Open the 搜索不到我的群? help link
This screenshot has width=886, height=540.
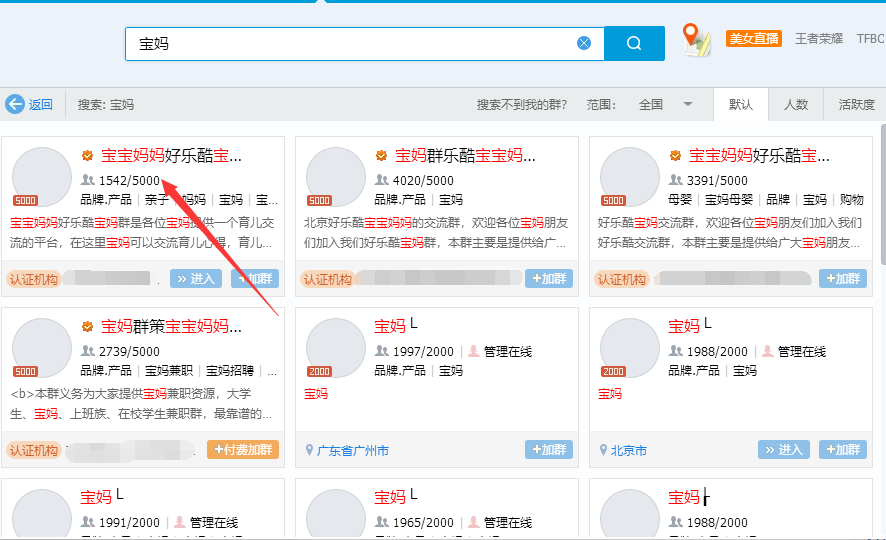[x=521, y=104]
